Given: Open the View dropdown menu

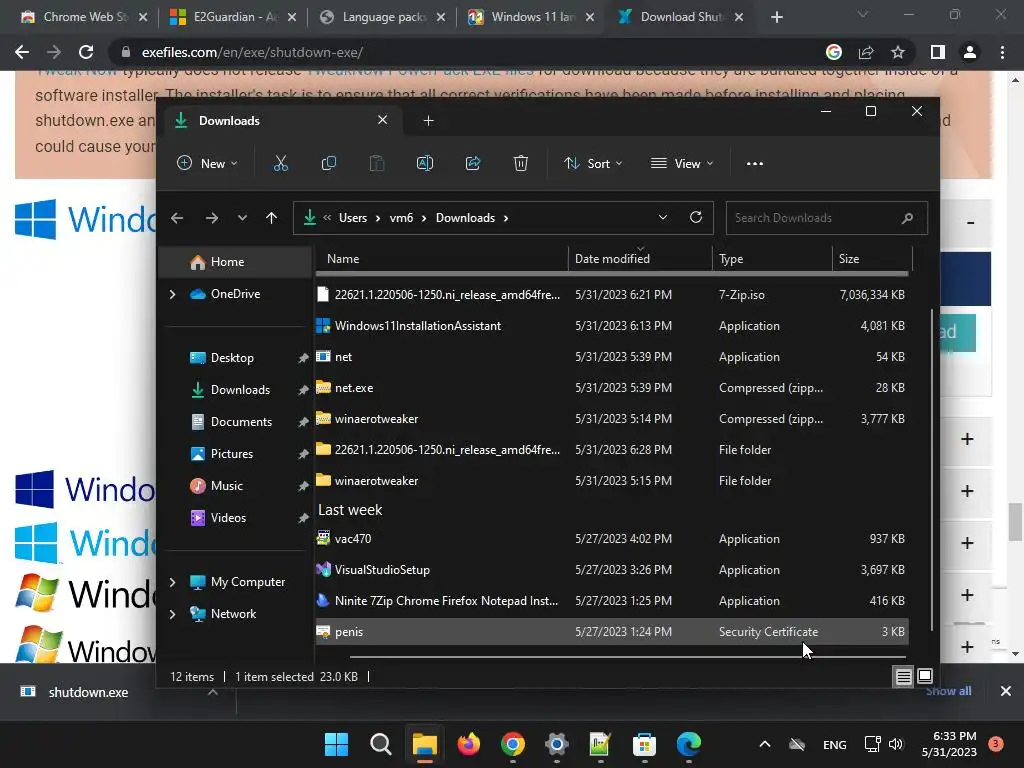Looking at the screenshot, I should [682, 163].
